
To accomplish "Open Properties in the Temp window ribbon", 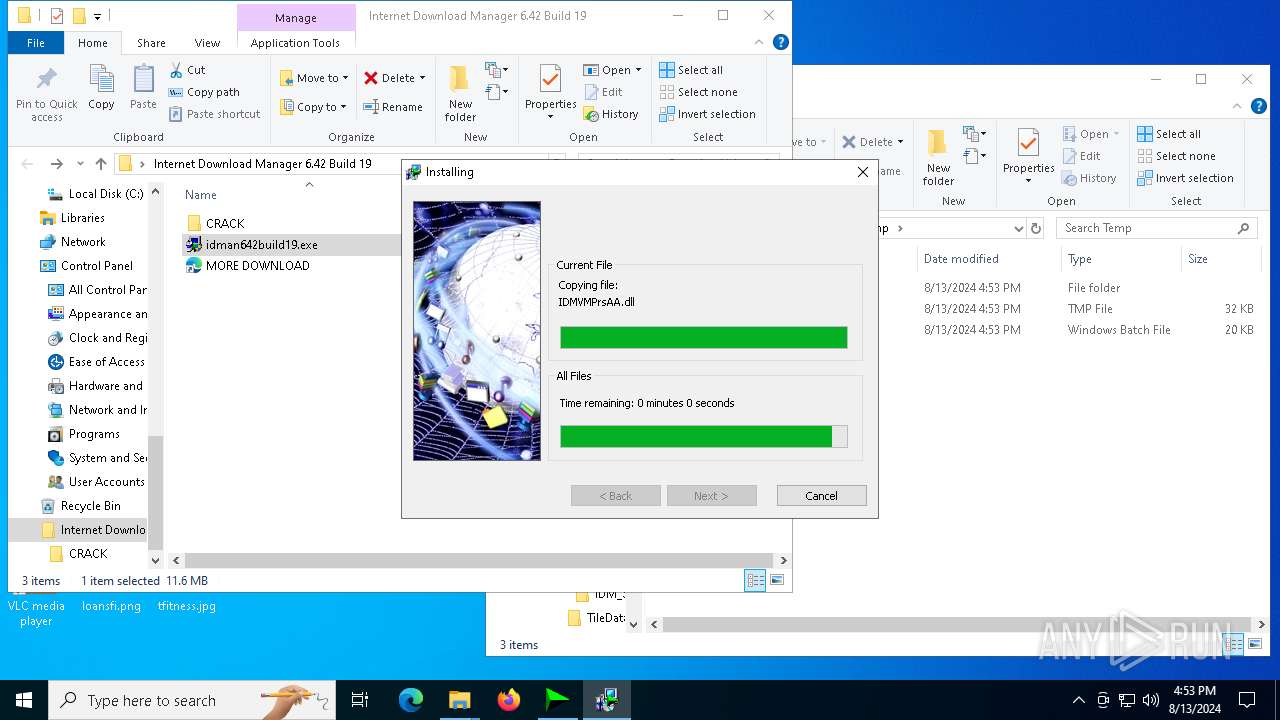I will pos(1028,156).
